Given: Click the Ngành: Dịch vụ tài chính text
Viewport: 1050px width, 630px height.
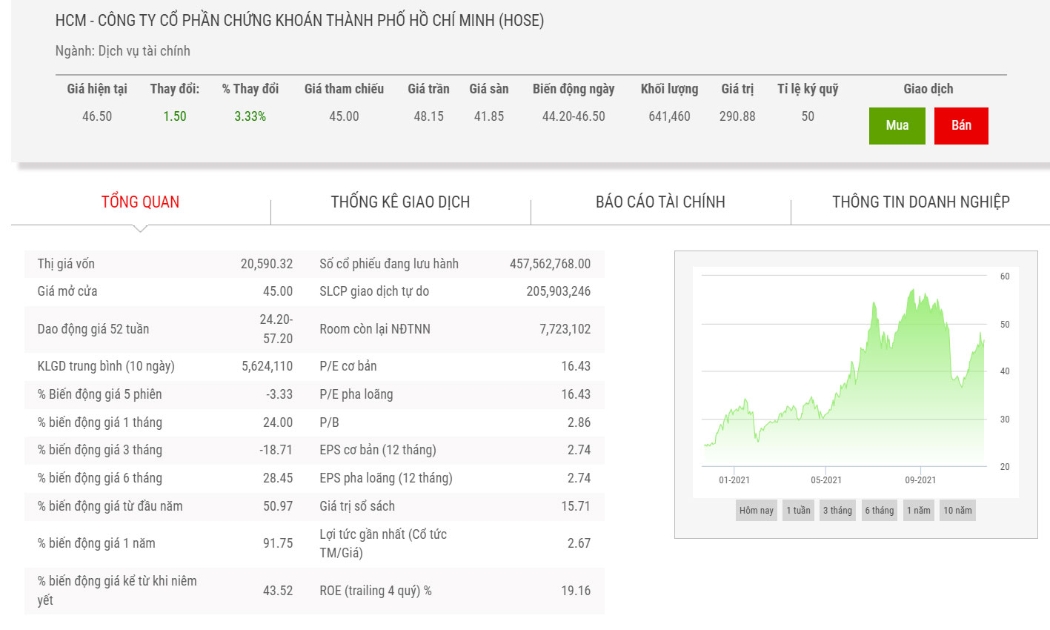Looking at the screenshot, I should pyautogui.click(x=123, y=51).
